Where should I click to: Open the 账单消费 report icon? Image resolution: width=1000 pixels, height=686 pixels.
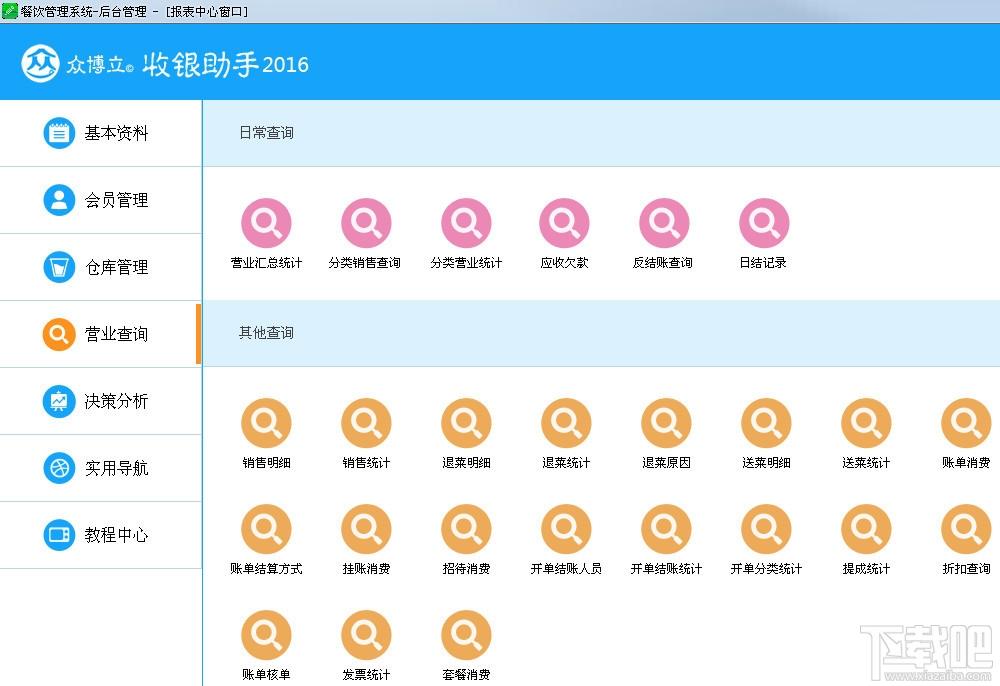coord(966,423)
